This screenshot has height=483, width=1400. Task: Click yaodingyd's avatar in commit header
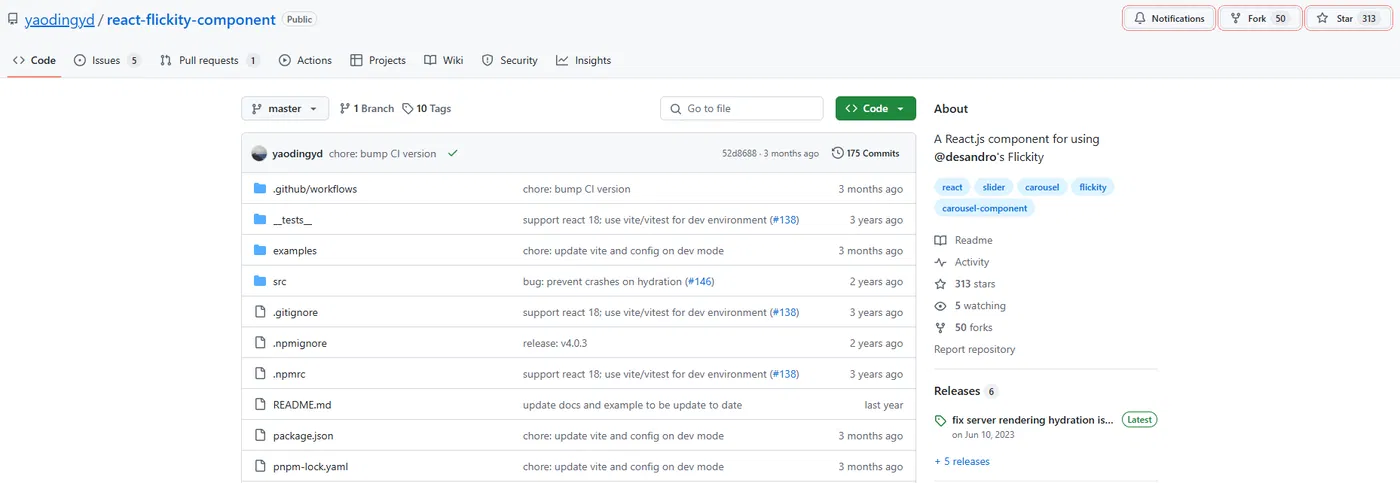(259, 153)
